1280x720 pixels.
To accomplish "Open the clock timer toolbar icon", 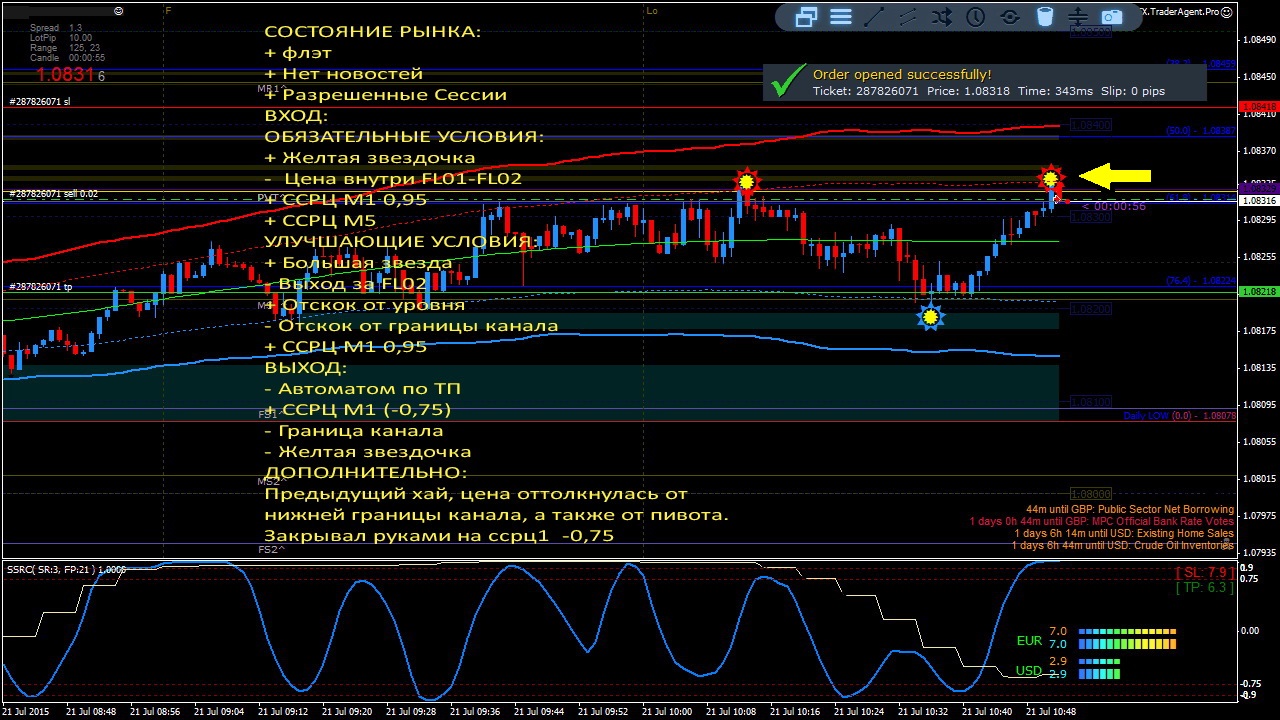I will coord(976,16).
